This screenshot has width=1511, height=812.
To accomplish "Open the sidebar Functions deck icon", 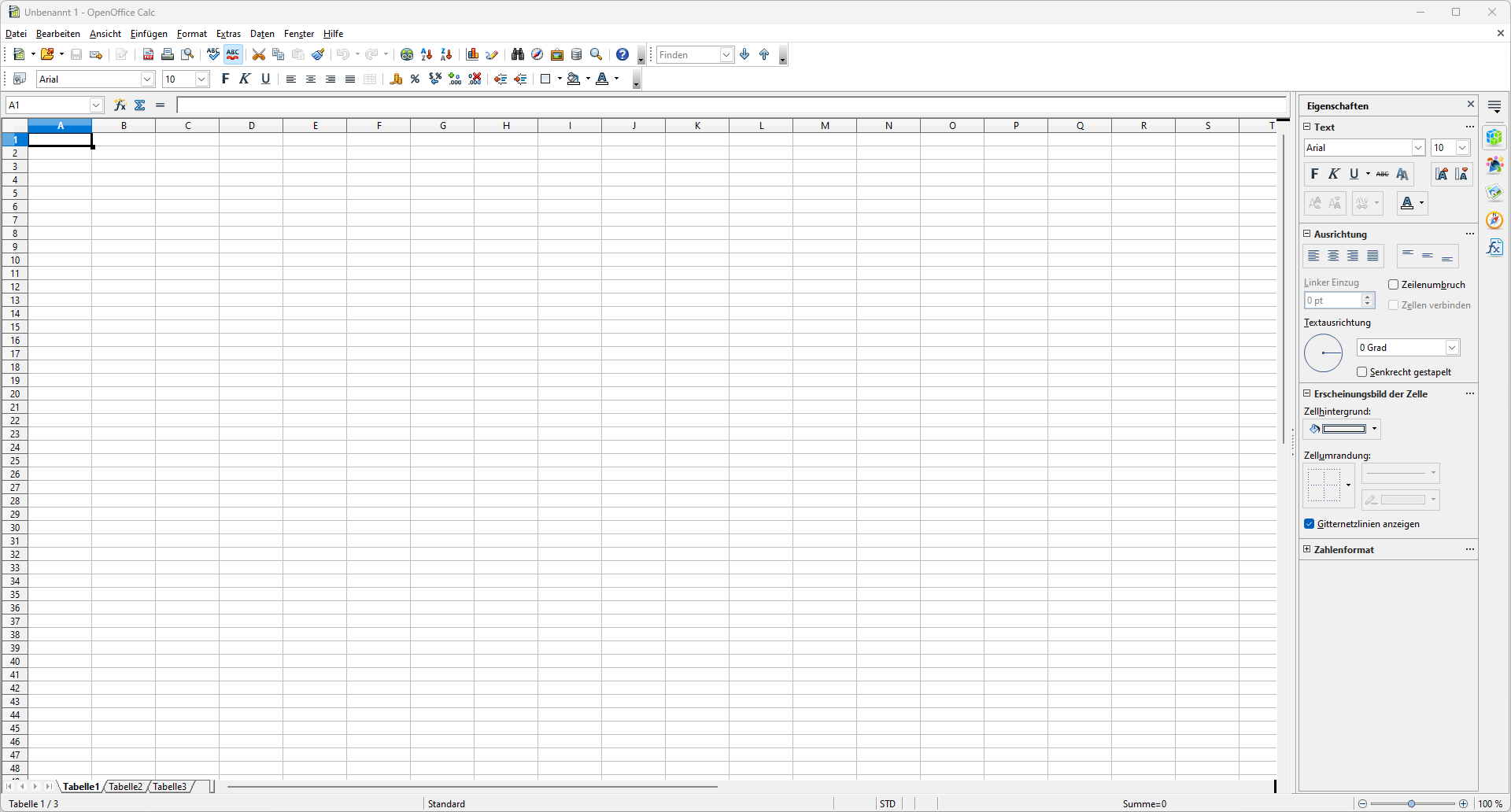I will click(1494, 247).
